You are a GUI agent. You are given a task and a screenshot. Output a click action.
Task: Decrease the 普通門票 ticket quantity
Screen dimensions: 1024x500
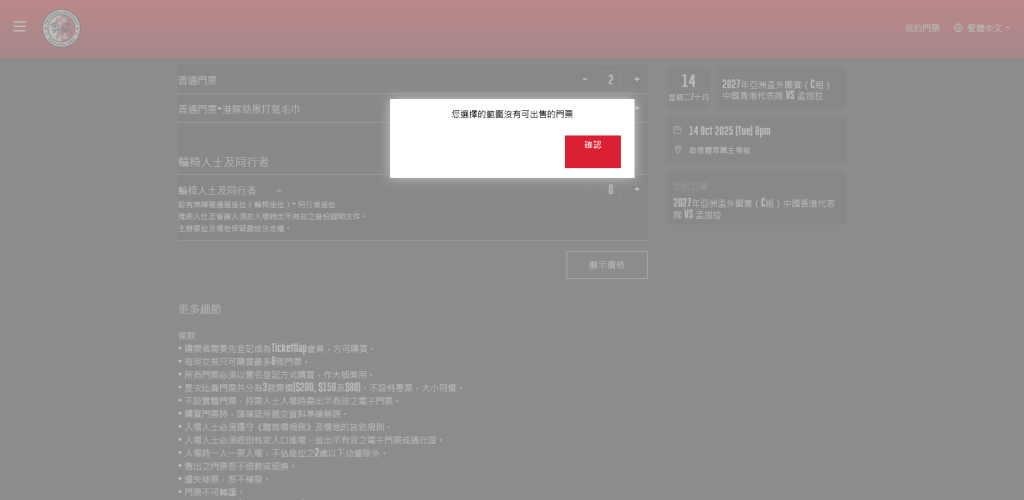(x=585, y=80)
